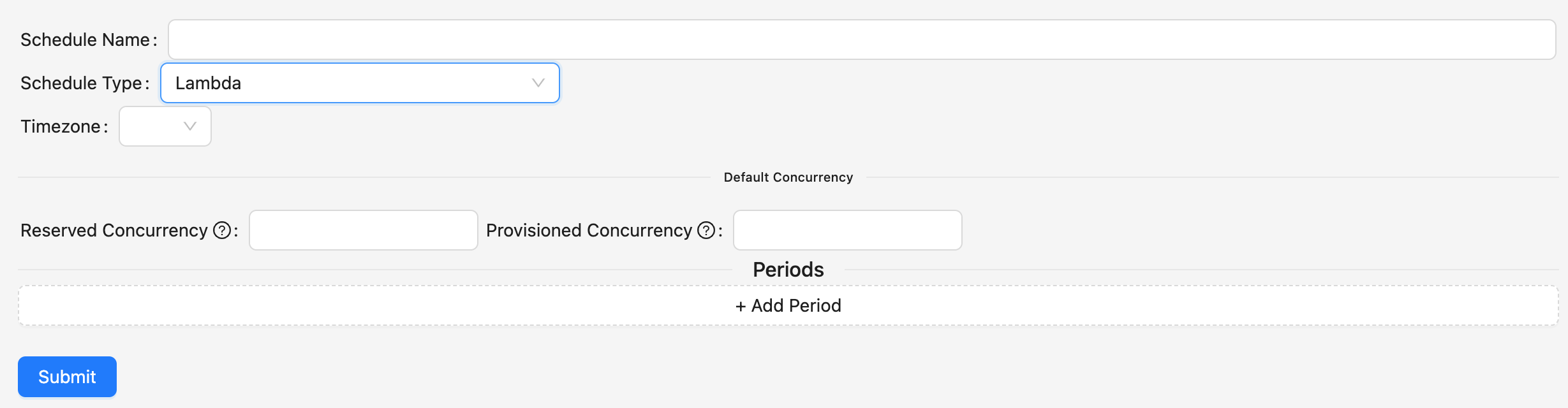Click the Default Concurrency divider heading

(x=788, y=177)
